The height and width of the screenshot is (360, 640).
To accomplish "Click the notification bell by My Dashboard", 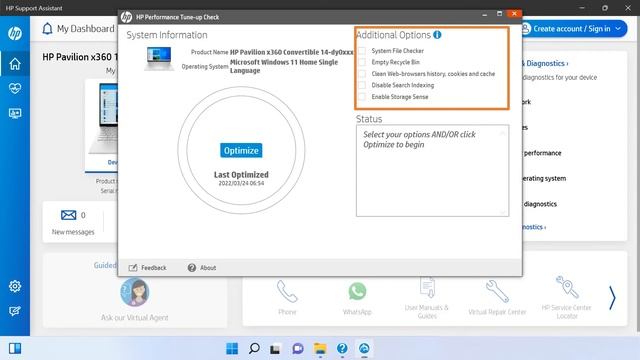I will (47, 29).
